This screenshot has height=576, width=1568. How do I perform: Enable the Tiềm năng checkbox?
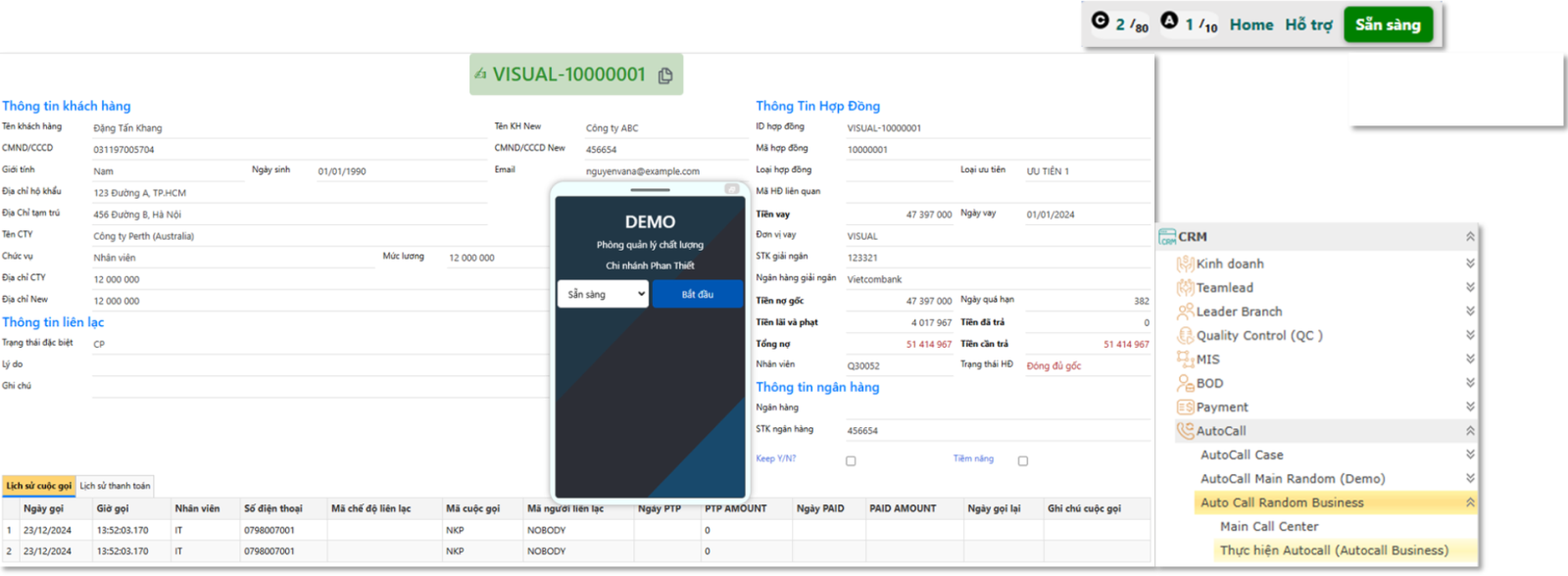pyautogui.click(x=1022, y=460)
